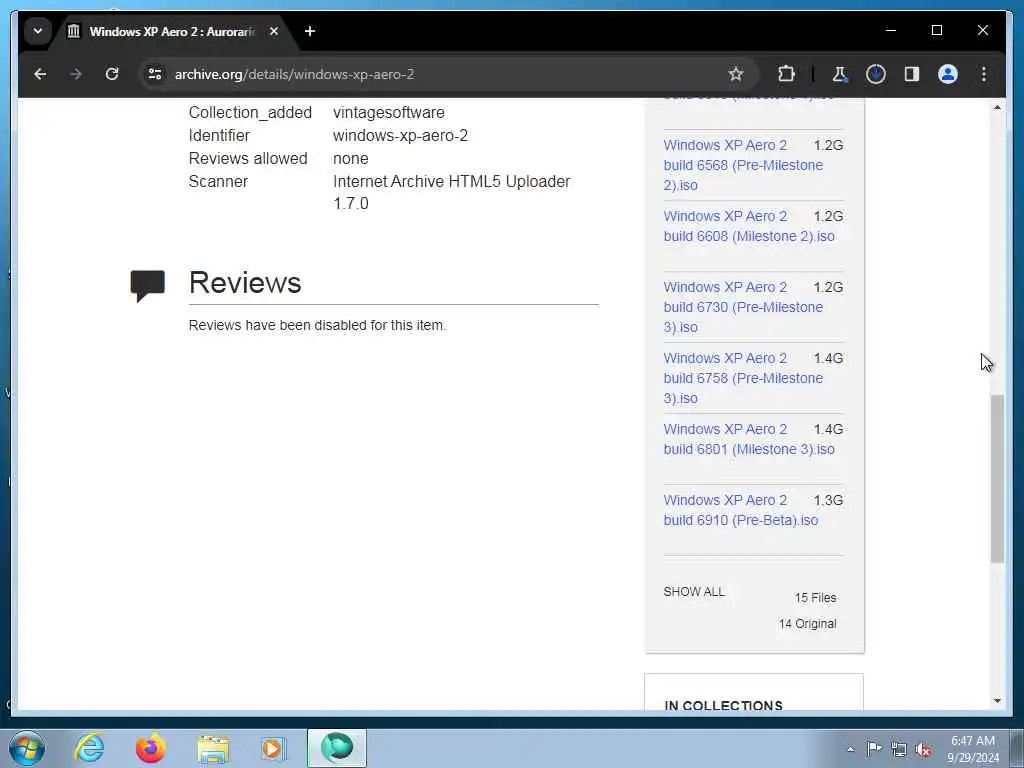Click the Reviews speech bubble icon
The width and height of the screenshot is (1024, 768).
pos(147,285)
